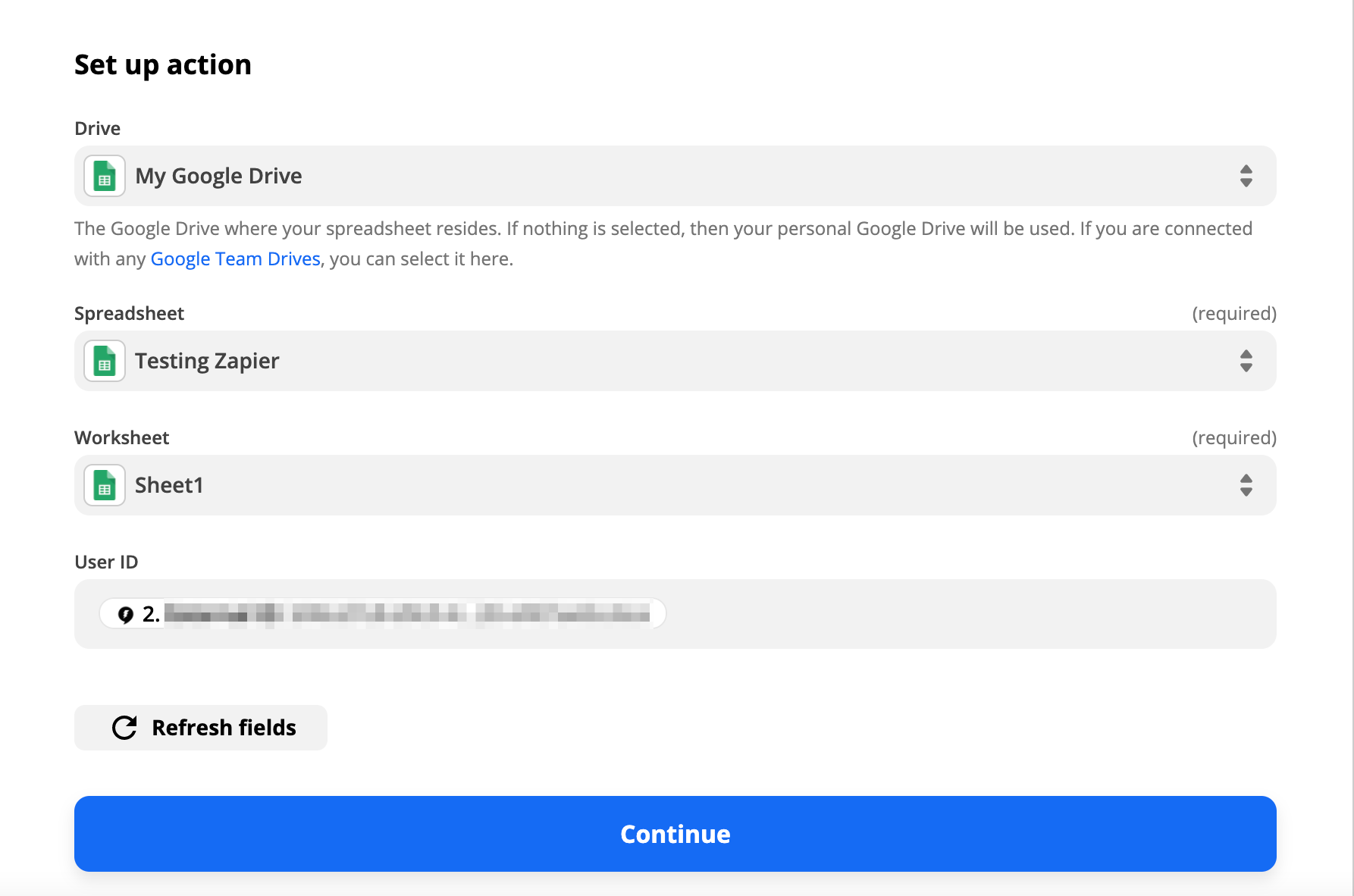Click the Worksheet field label

pos(121,437)
